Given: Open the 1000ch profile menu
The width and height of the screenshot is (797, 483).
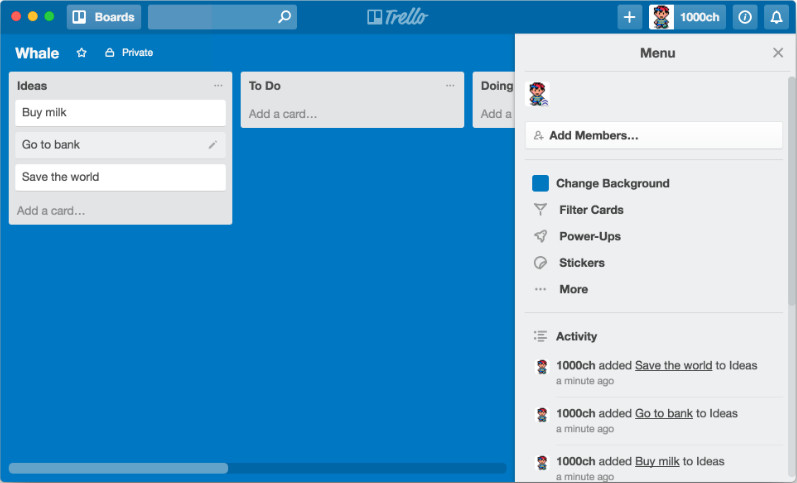Looking at the screenshot, I should pyautogui.click(x=687, y=17).
